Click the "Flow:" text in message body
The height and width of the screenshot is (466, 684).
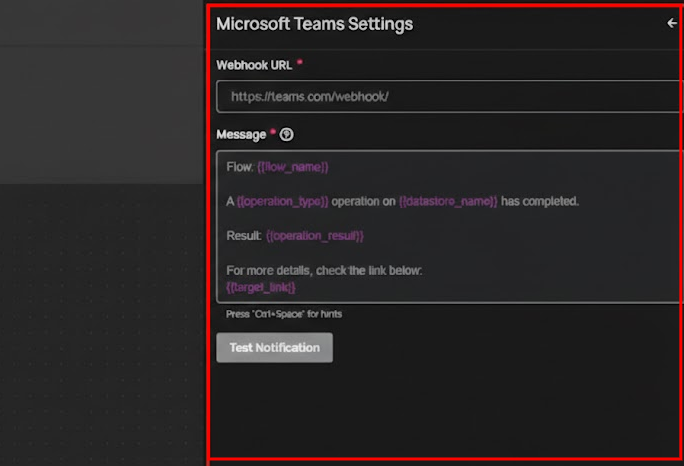tap(240, 167)
